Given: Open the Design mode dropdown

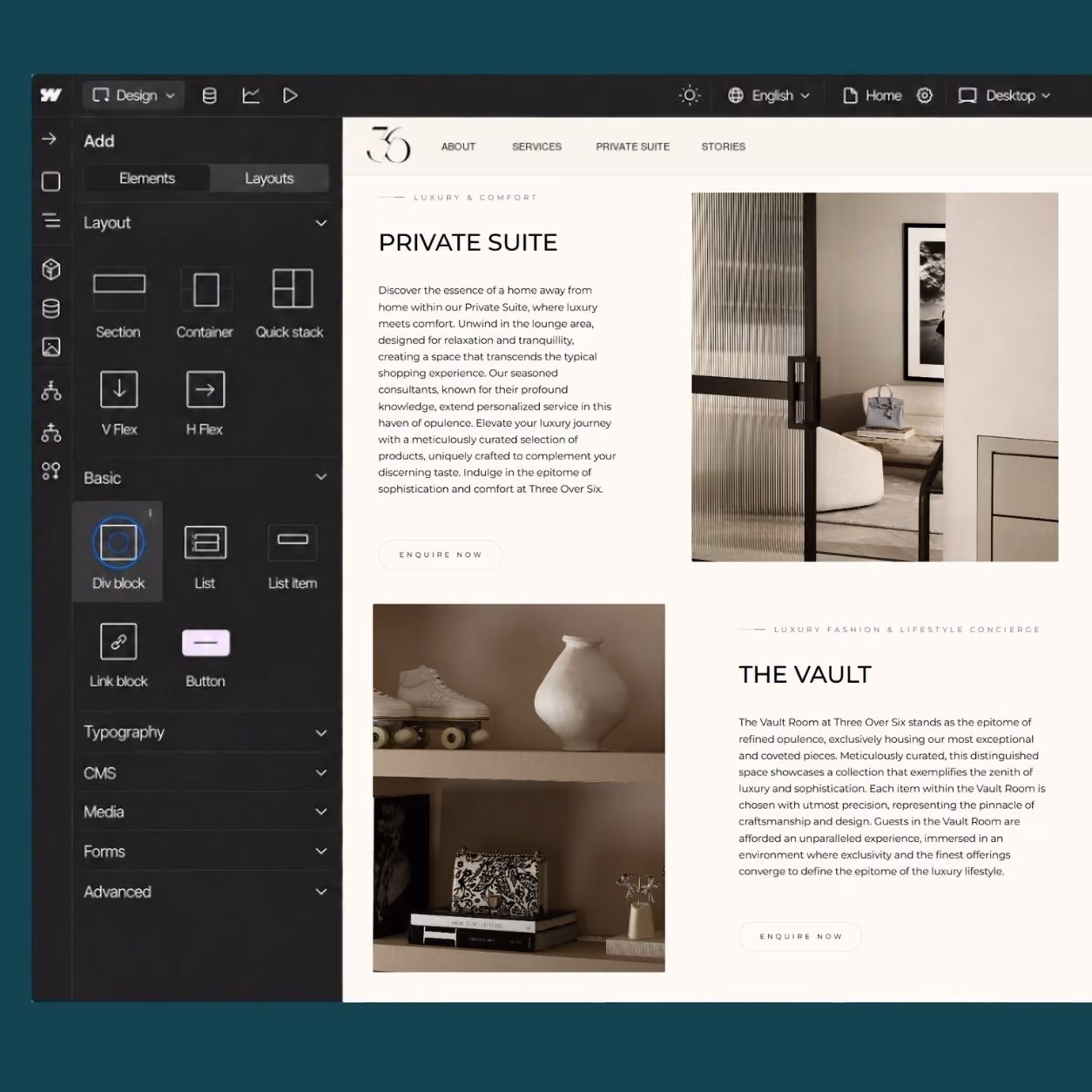Looking at the screenshot, I should (x=133, y=95).
